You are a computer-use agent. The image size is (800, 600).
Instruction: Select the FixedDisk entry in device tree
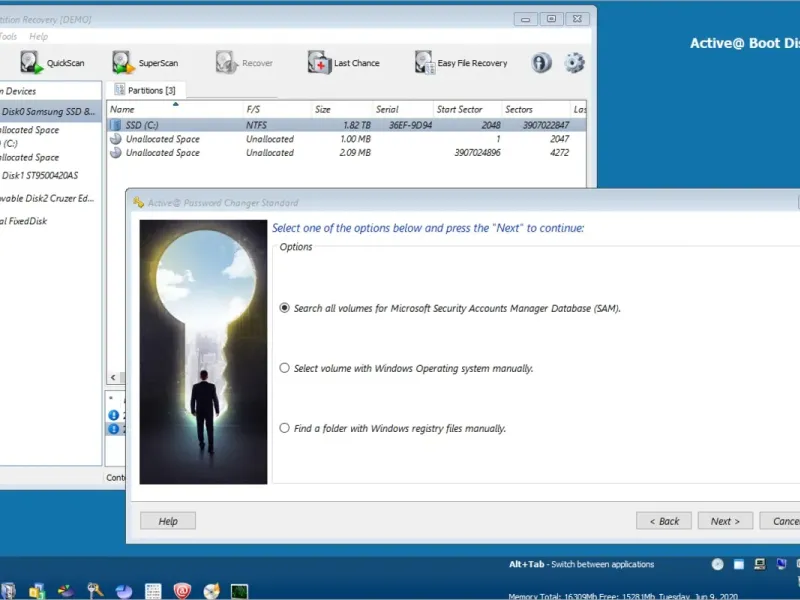(x=23, y=221)
